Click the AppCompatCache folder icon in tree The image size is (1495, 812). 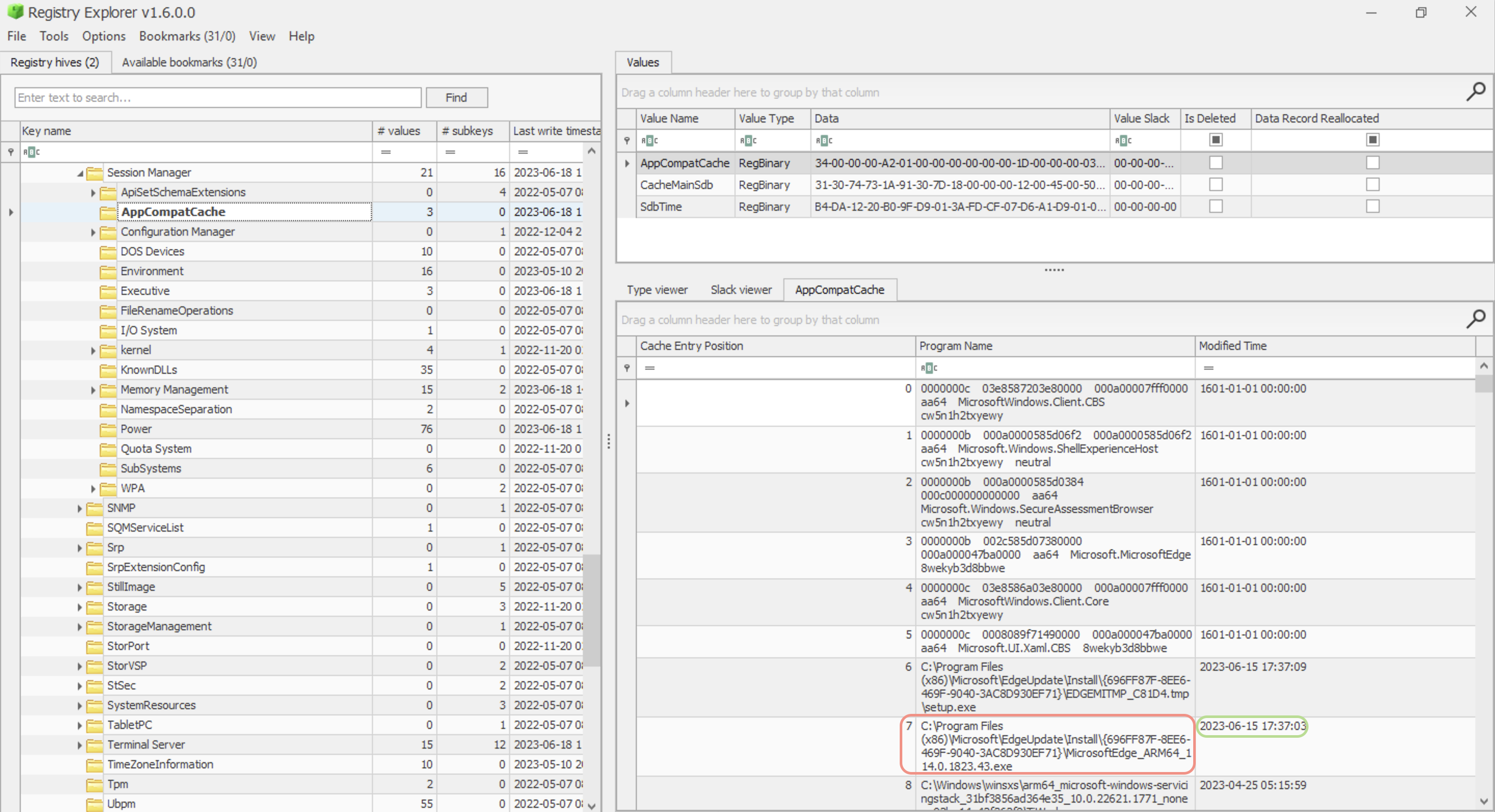click(x=108, y=212)
